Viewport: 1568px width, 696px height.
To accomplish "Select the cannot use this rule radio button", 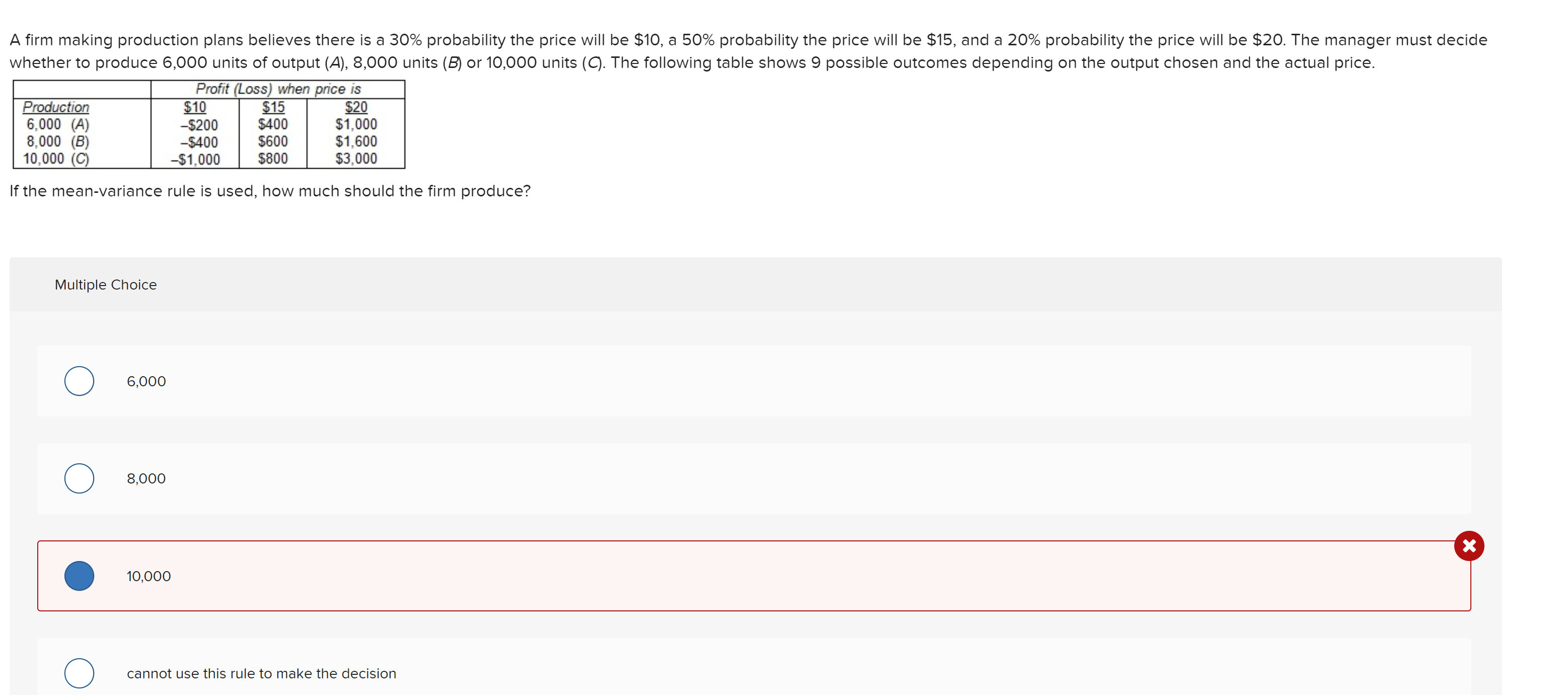I will (x=79, y=673).
